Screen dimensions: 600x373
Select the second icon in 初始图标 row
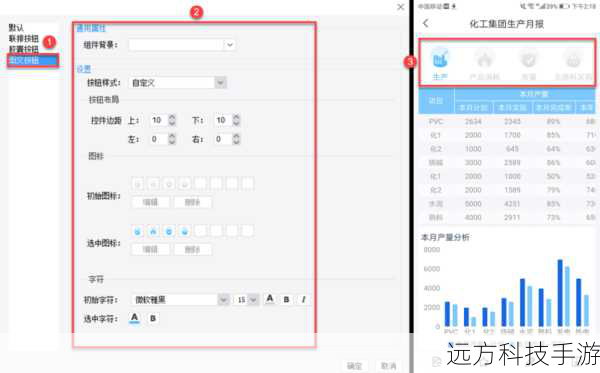(153, 184)
